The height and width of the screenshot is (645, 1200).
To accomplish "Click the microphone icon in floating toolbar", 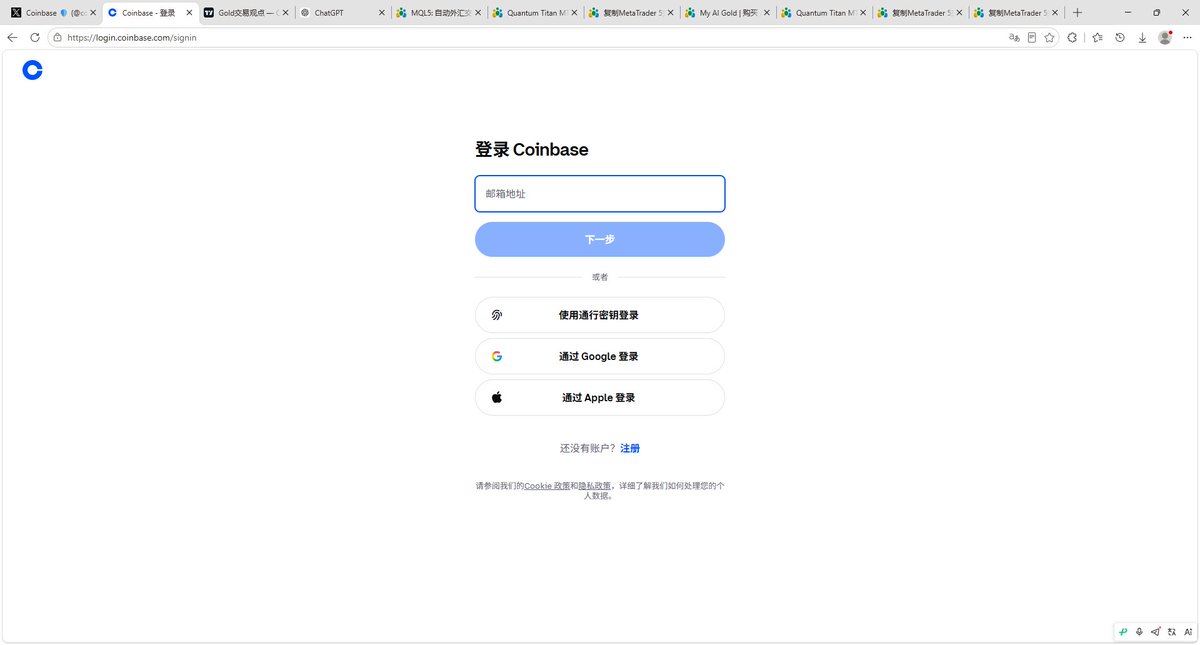I will 1140,631.
